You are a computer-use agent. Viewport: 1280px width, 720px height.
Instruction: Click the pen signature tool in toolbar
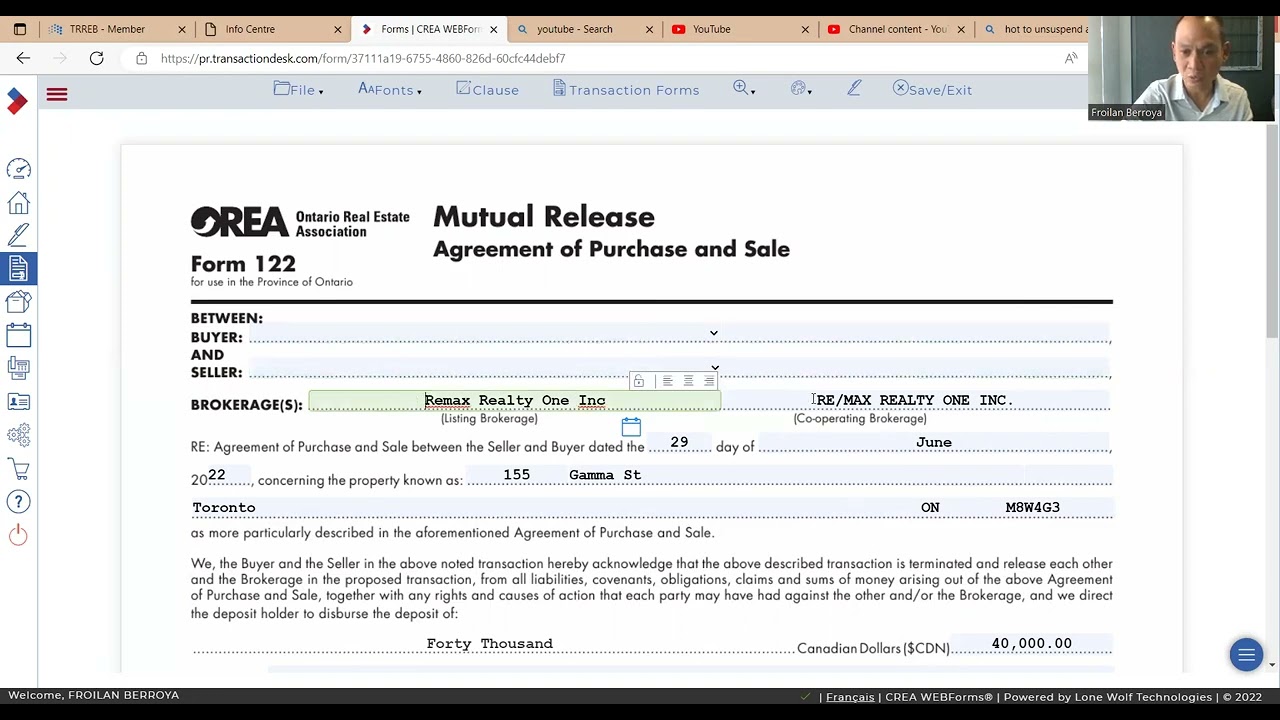[854, 89]
